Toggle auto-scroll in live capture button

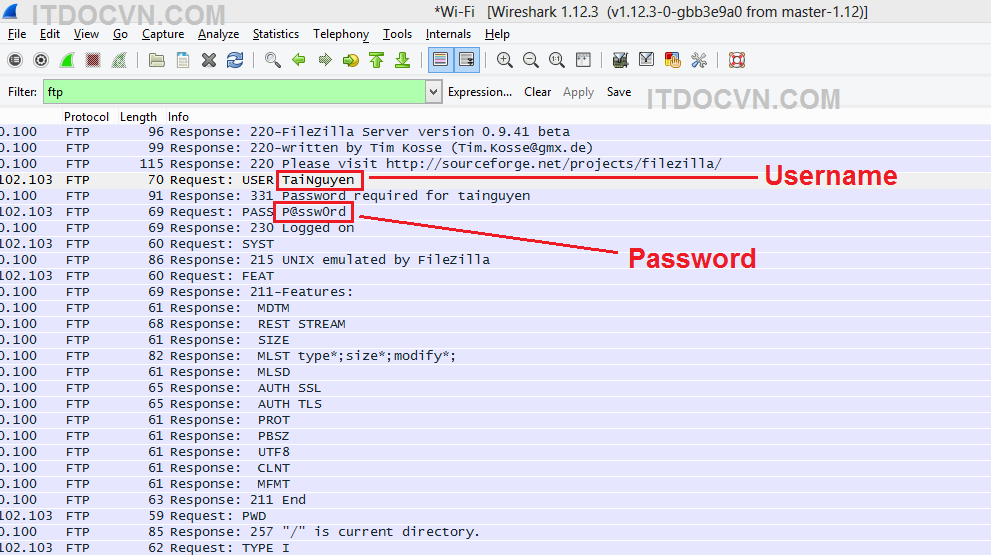click(x=466, y=60)
